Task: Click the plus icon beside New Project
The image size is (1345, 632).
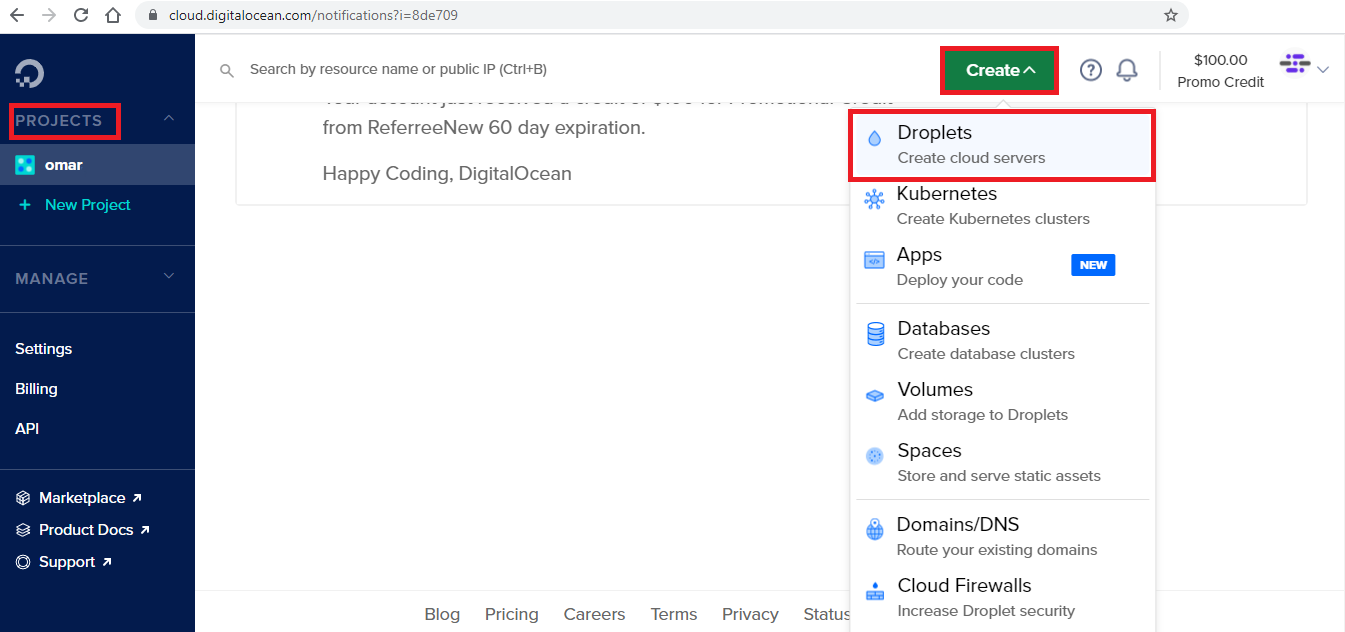Action: [25, 205]
